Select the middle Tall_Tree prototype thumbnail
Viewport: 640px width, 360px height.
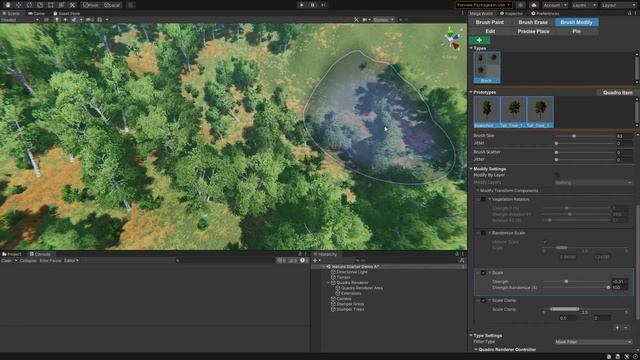pyautogui.click(x=513, y=112)
